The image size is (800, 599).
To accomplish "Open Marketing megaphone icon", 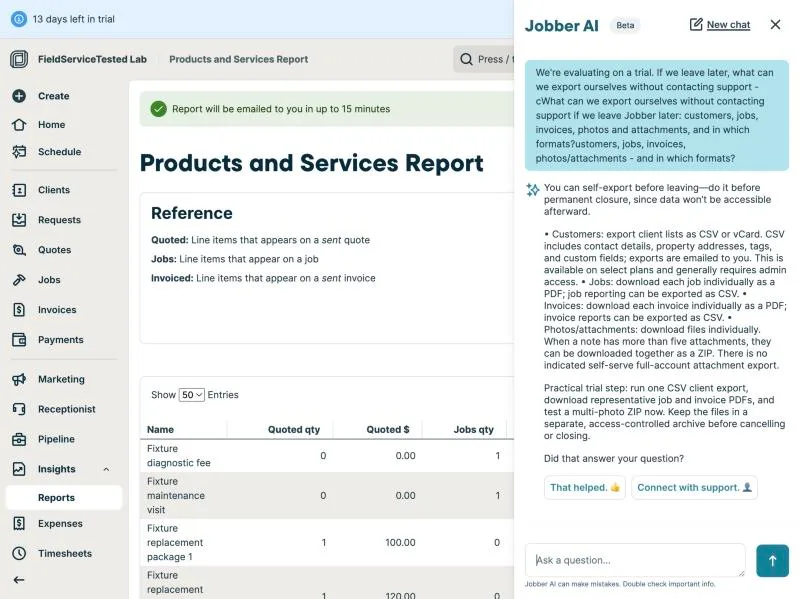I will (x=19, y=379).
